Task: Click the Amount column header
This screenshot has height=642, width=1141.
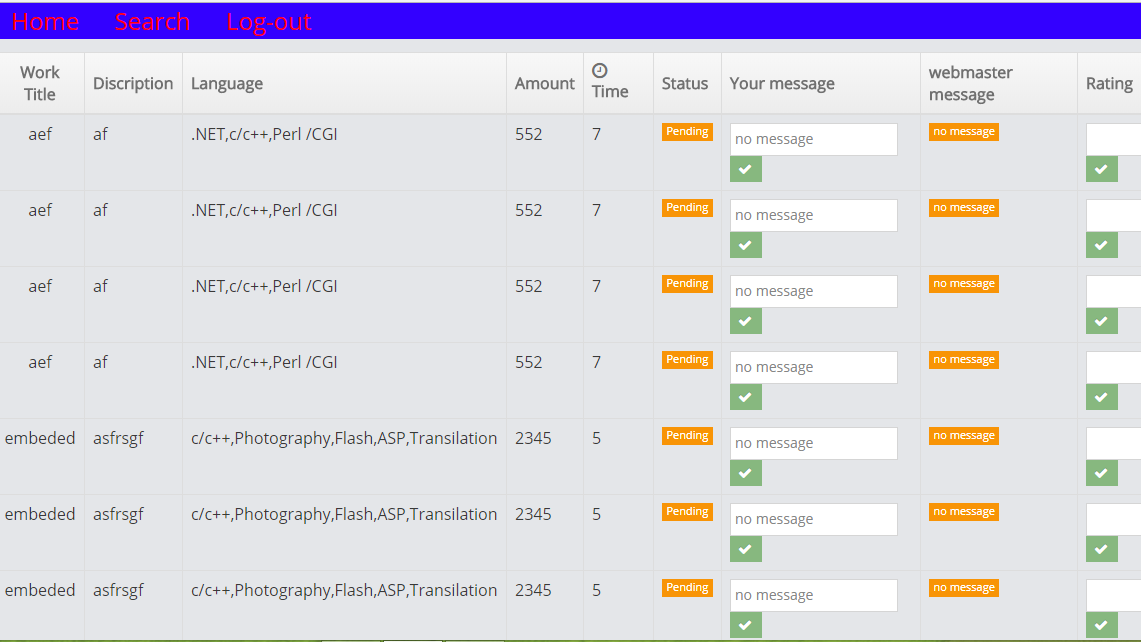Action: coord(544,84)
